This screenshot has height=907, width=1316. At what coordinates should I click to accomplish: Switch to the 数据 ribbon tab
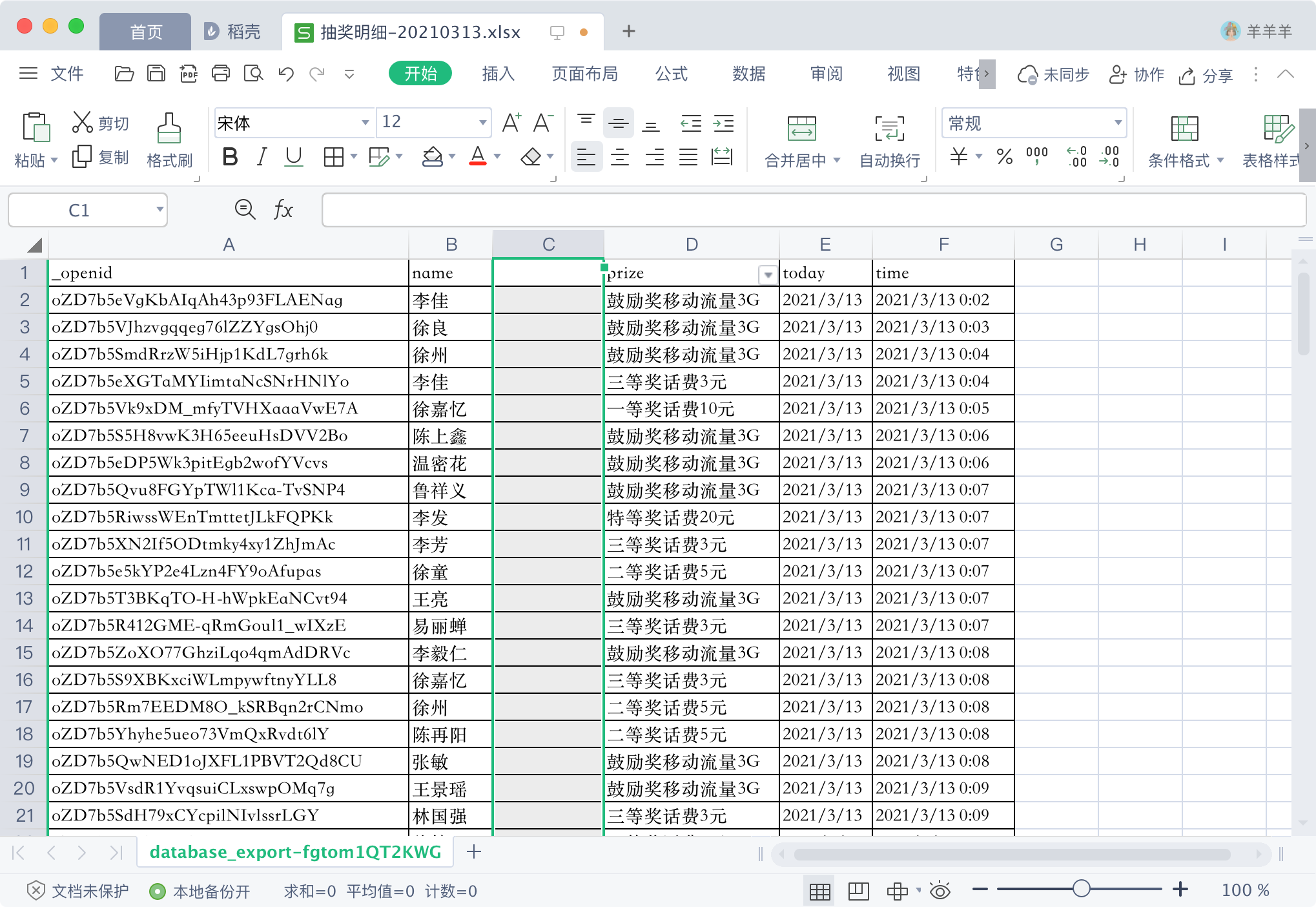pos(748,74)
